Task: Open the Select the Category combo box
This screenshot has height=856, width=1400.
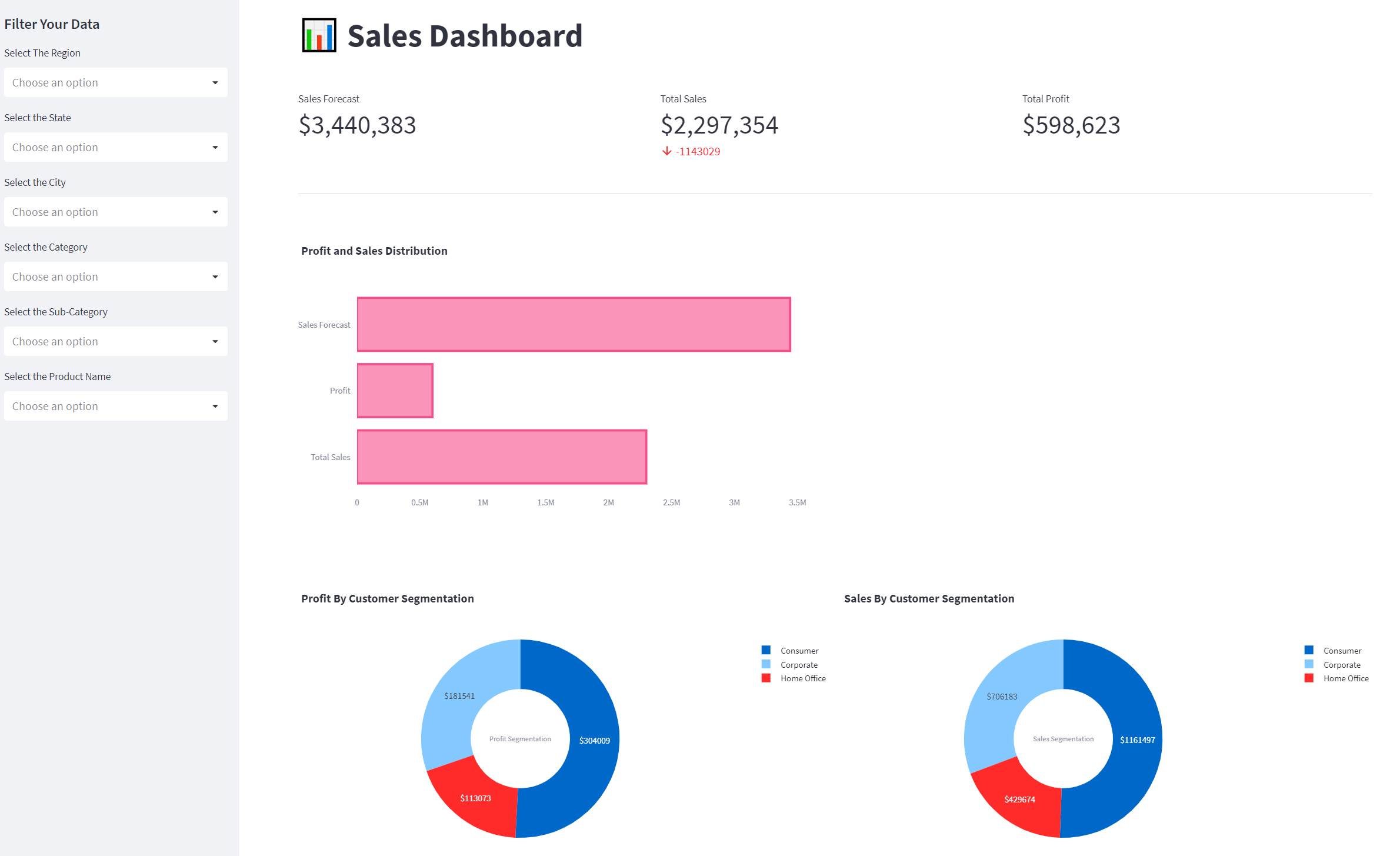Action: 115,277
